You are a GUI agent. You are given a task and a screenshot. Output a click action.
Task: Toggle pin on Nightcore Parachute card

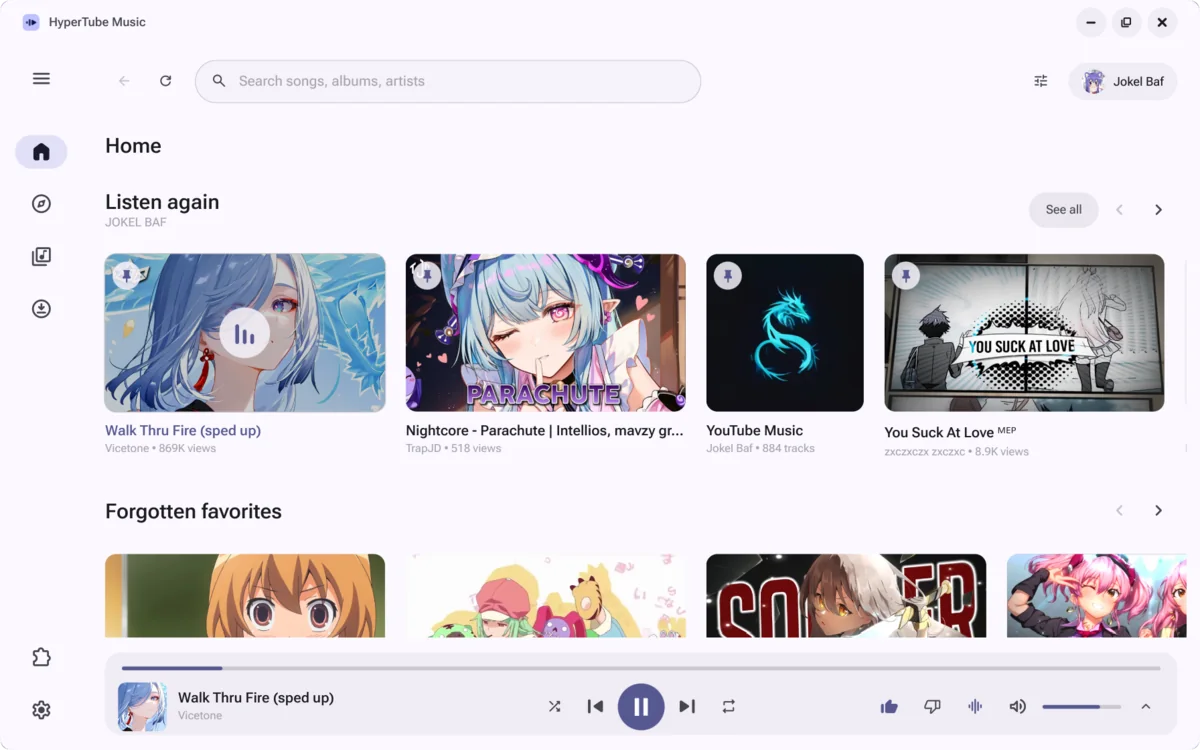427,275
